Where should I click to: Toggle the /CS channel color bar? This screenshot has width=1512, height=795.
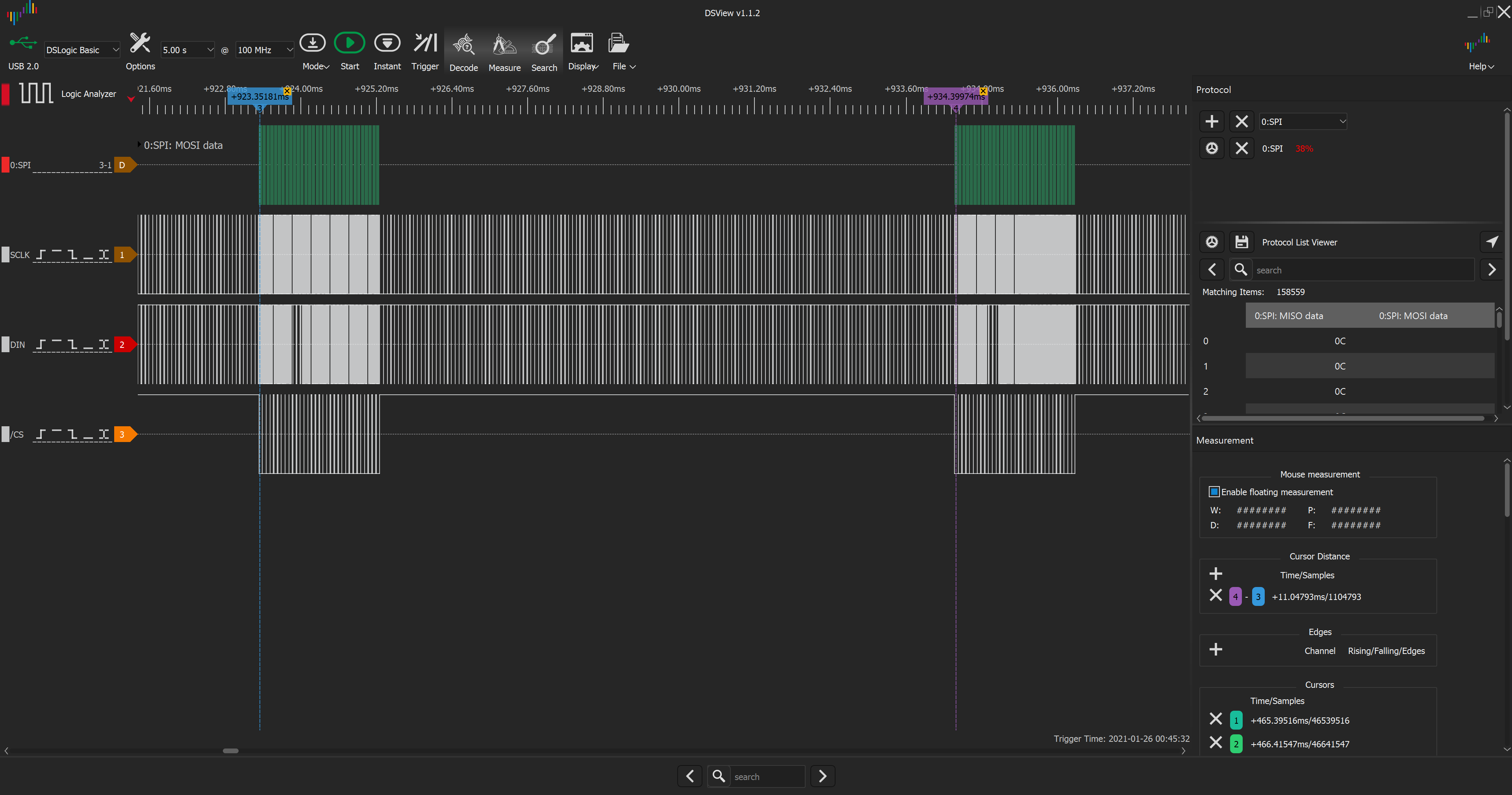(5, 435)
